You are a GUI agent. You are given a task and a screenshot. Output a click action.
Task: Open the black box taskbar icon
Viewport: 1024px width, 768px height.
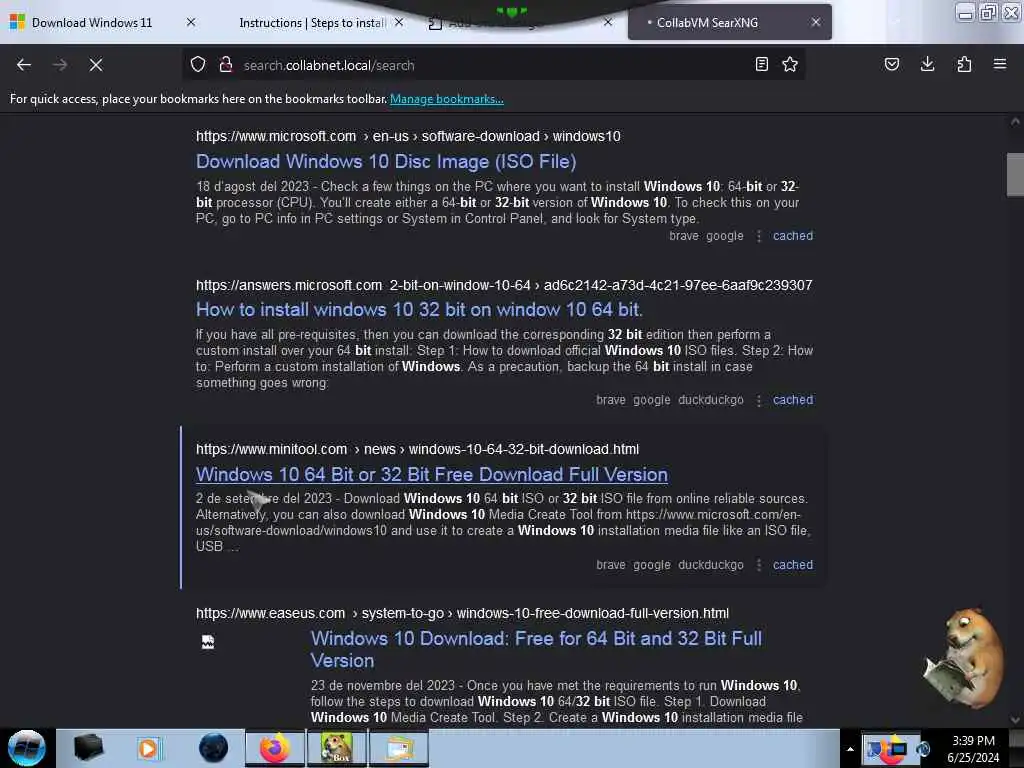[x=88, y=748]
